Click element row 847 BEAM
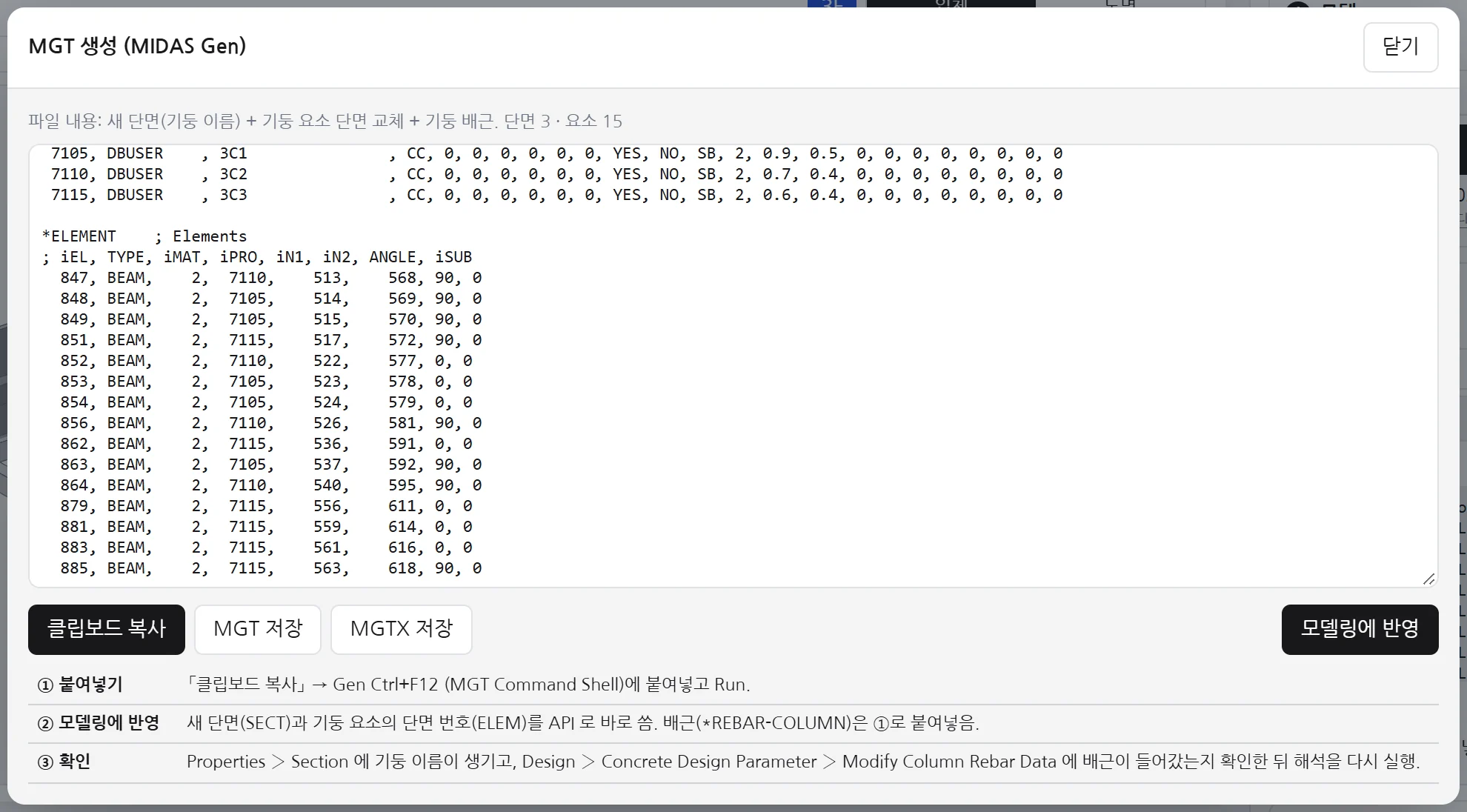 pyautogui.click(x=271, y=278)
